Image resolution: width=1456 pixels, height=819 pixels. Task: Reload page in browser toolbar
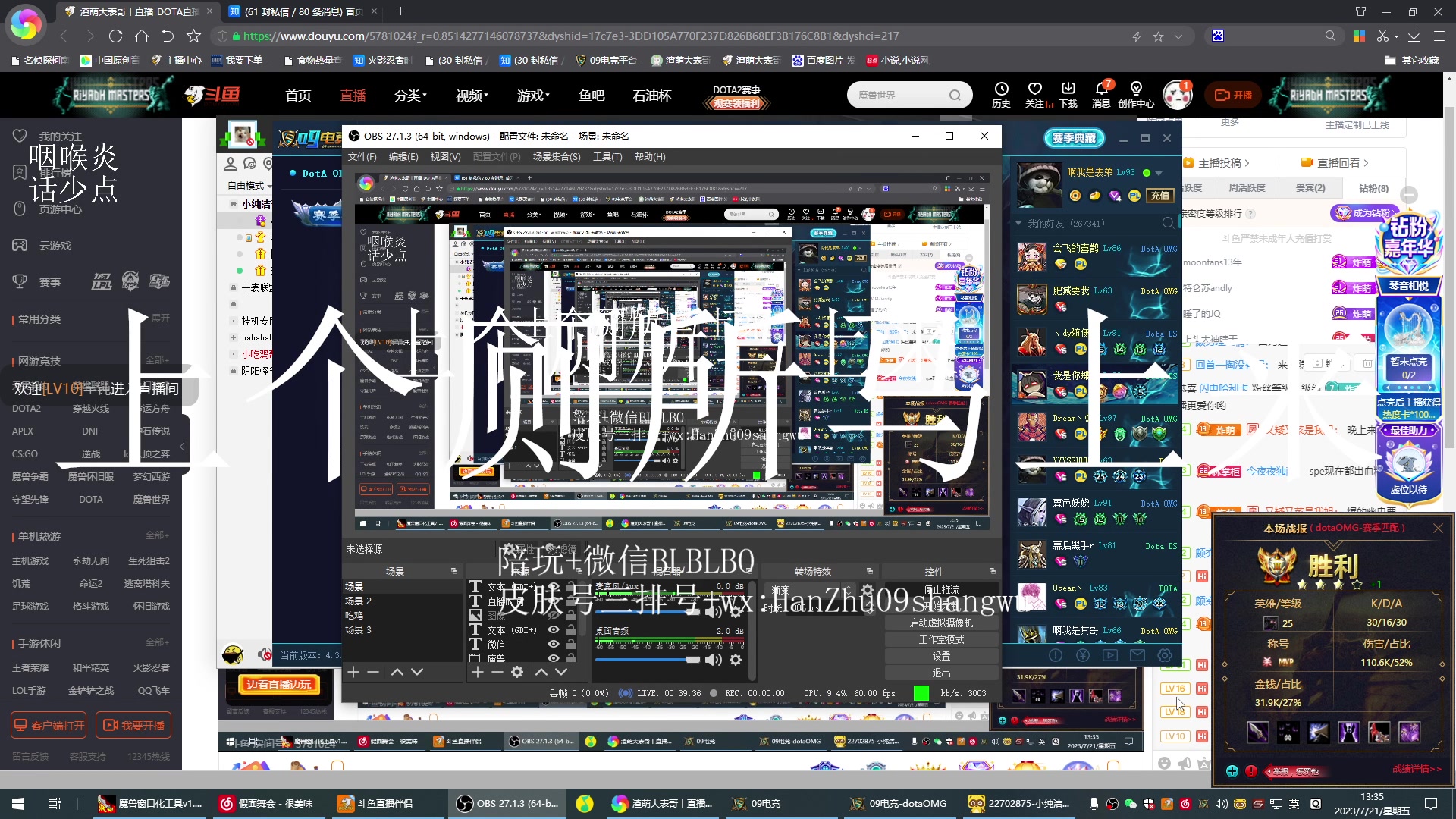point(115,36)
